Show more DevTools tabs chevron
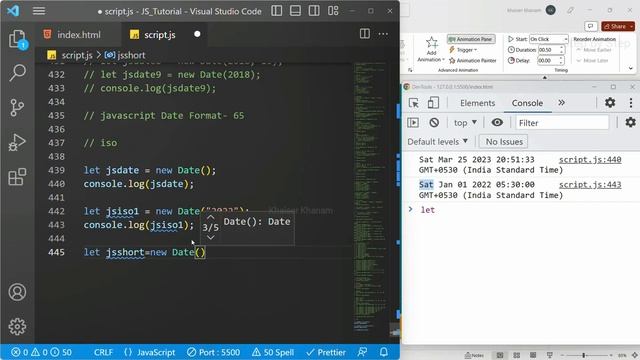The image size is (640, 360). click(562, 102)
